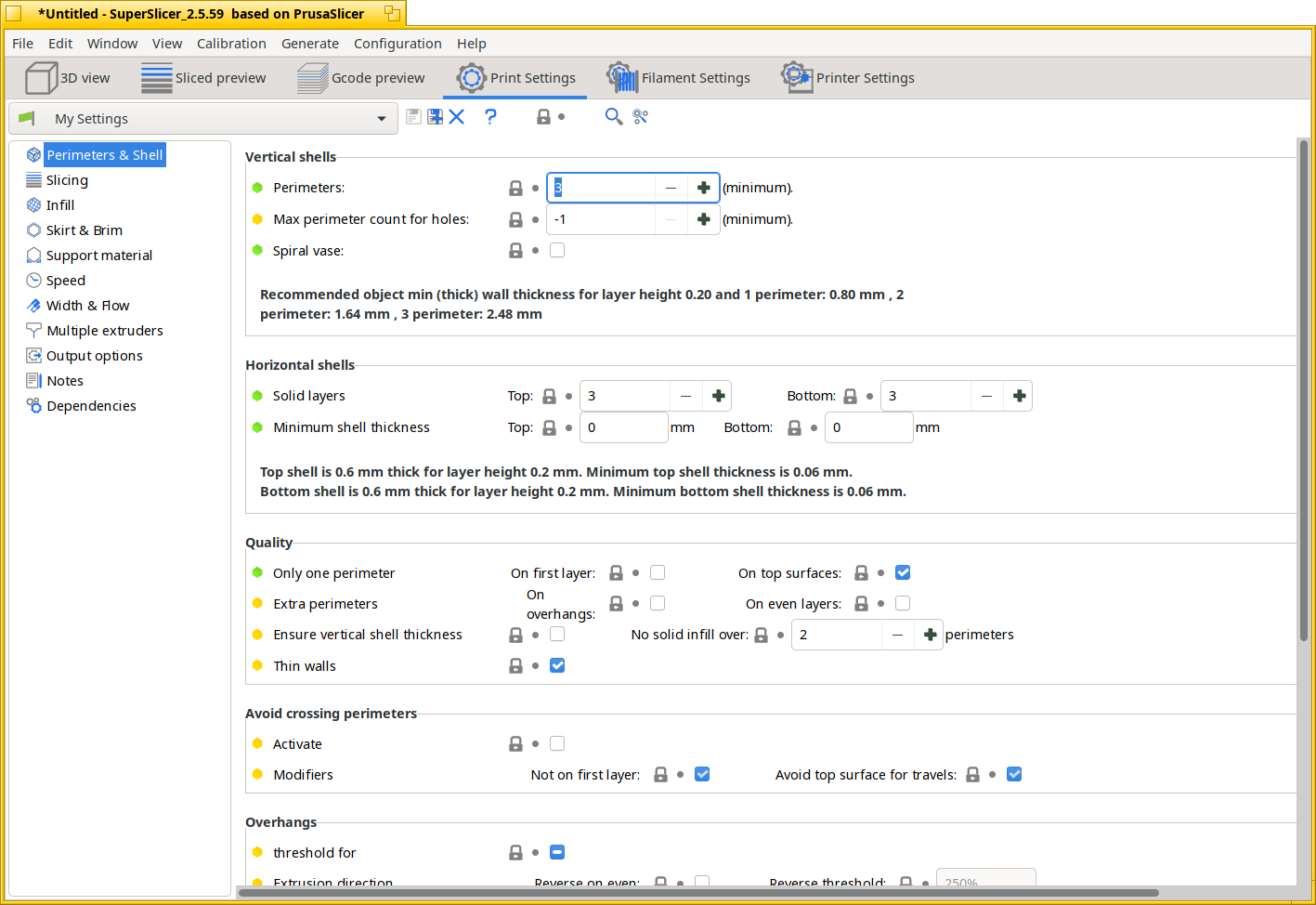Select the Print Settings tab

515,78
